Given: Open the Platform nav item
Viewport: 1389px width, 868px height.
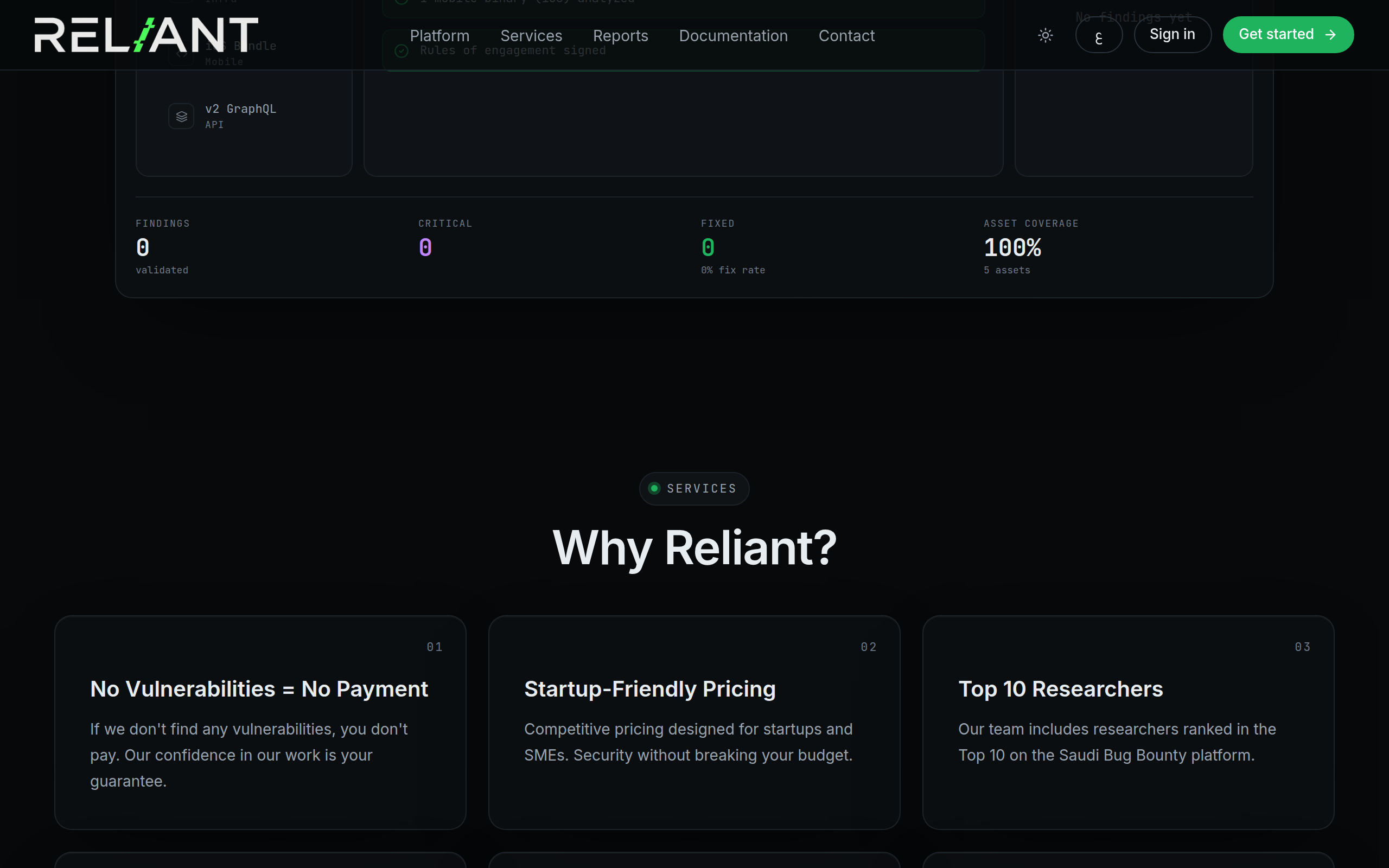Looking at the screenshot, I should [439, 36].
